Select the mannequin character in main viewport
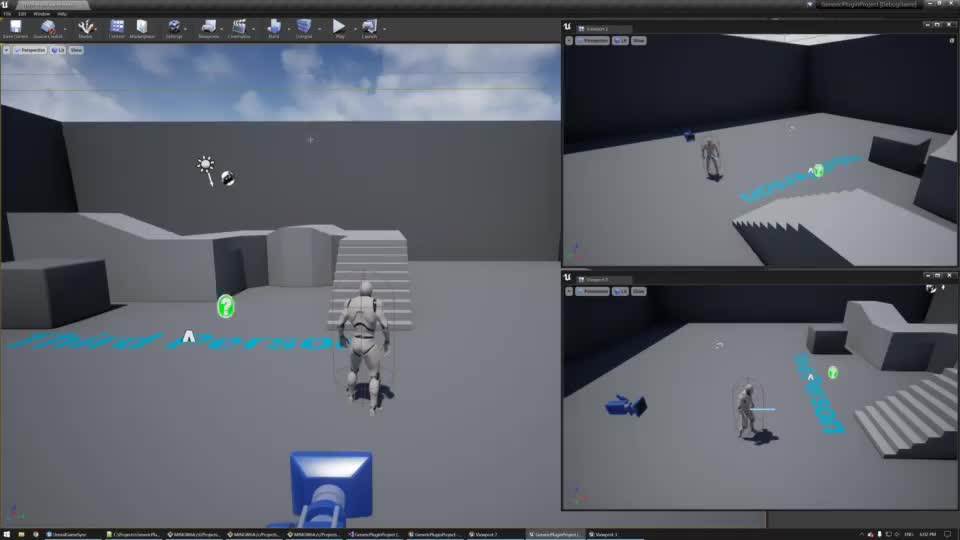960x540 pixels. coord(366,348)
